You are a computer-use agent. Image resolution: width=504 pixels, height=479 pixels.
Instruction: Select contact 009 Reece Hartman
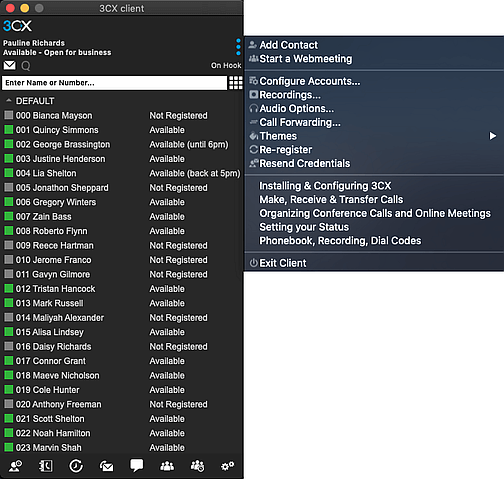[122, 245]
